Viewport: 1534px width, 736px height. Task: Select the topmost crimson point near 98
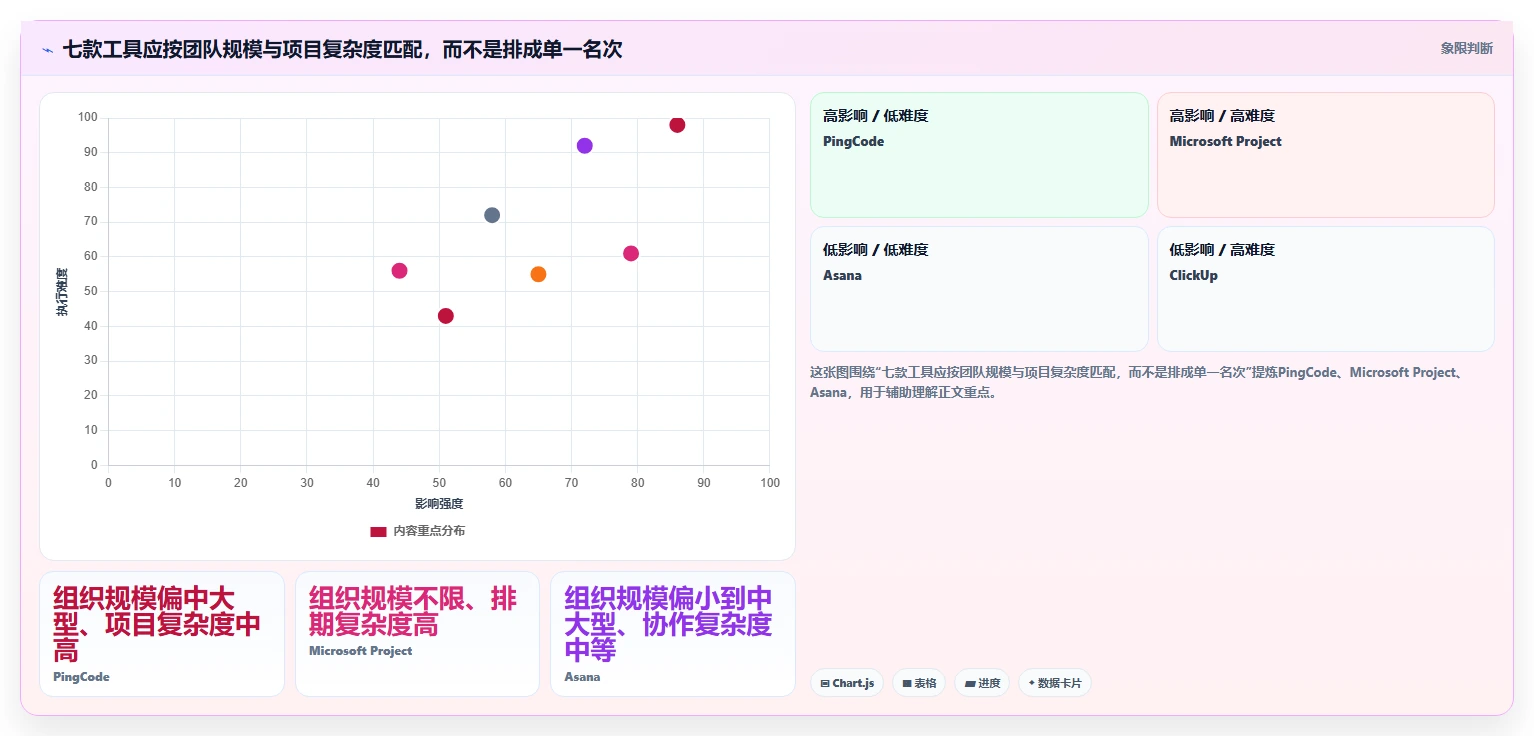tap(677, 125)
